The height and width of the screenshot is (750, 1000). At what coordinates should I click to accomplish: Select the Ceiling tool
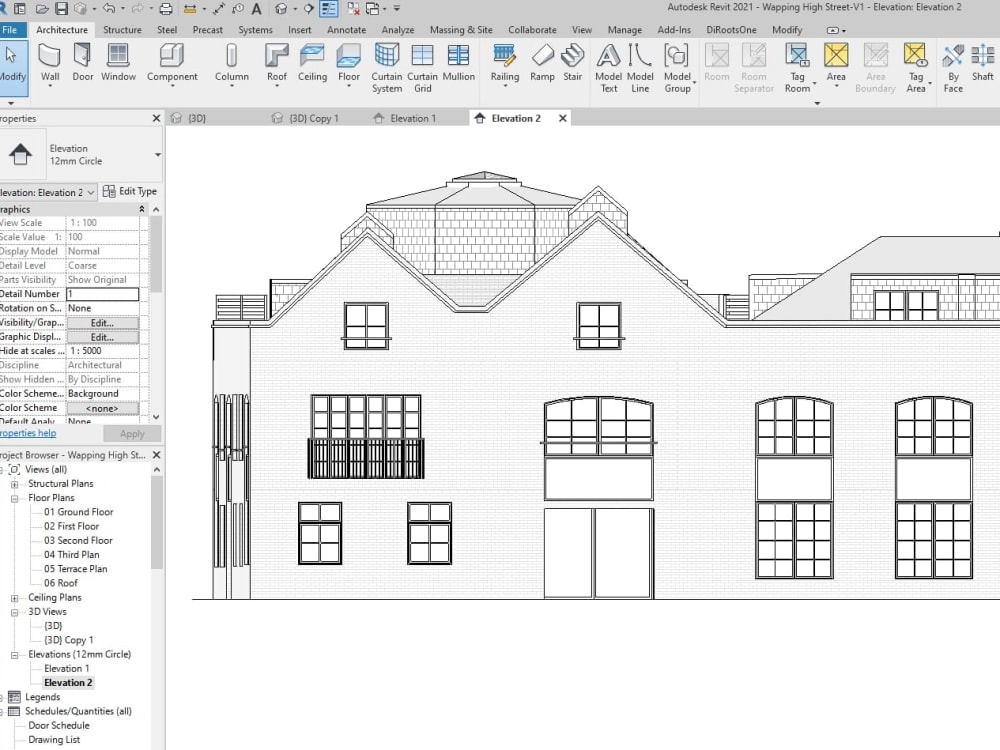[x=312, y=64]
